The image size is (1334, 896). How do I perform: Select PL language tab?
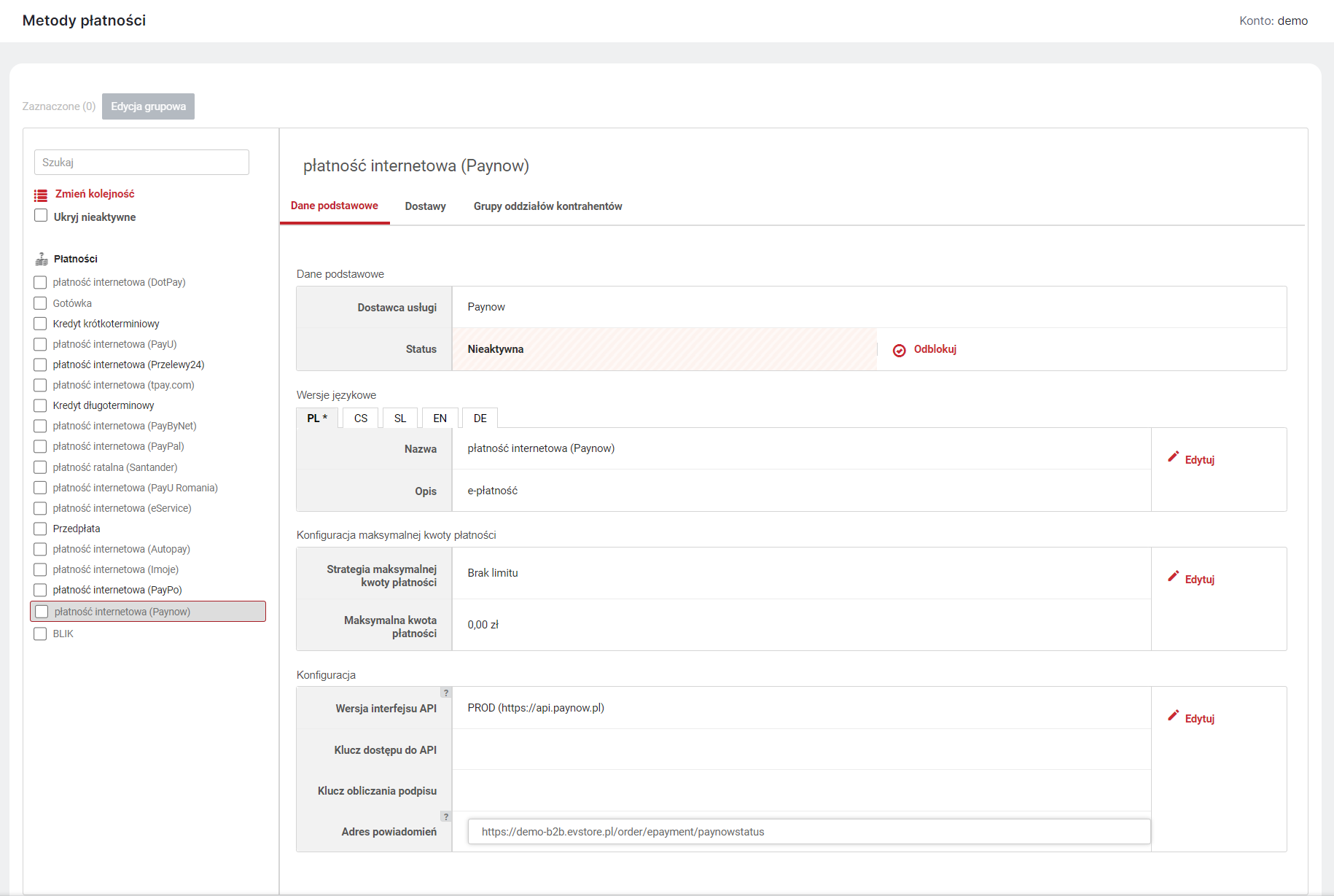coord(317,418)
